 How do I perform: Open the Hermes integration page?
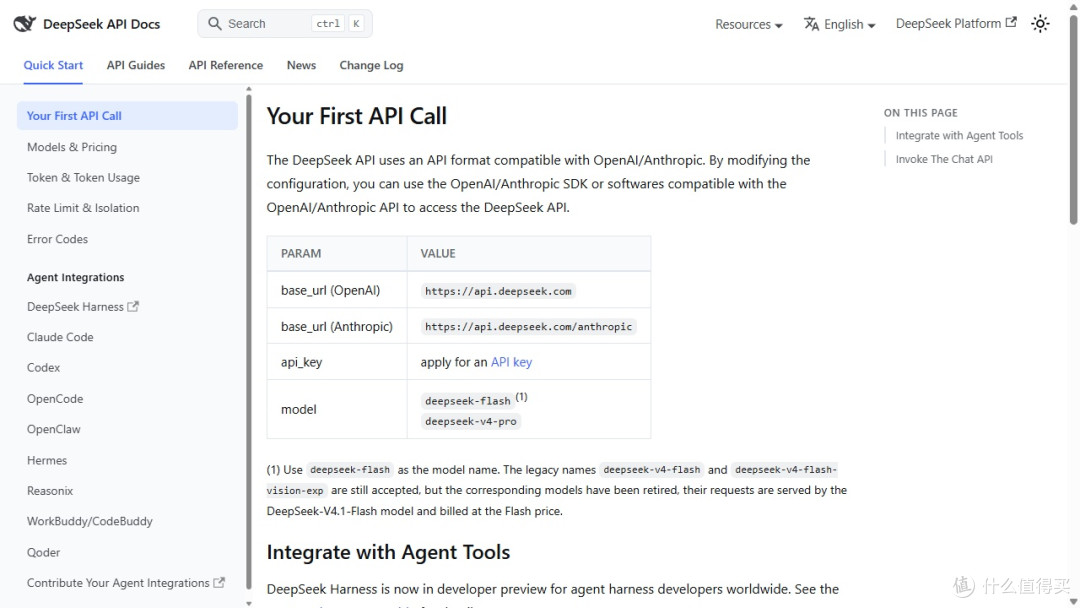pos(47,460)
